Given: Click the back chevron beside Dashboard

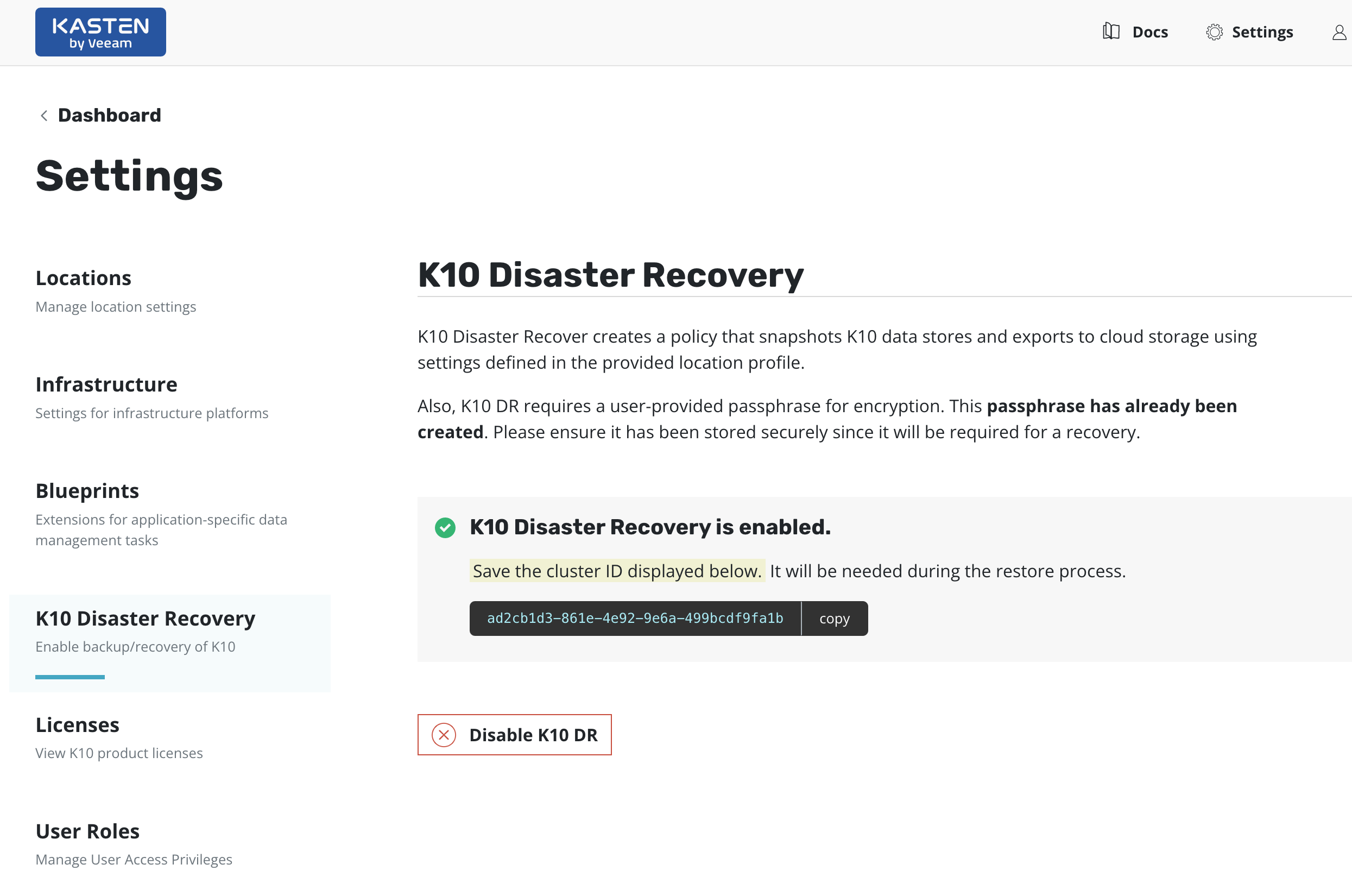Looking at the screenshot, I should [x=44, y=116].
